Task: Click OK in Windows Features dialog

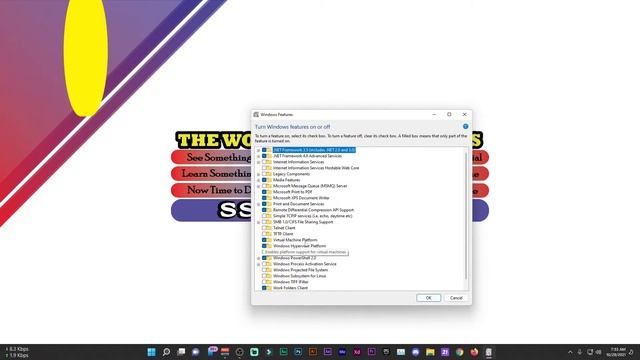Action: [429, 298]
